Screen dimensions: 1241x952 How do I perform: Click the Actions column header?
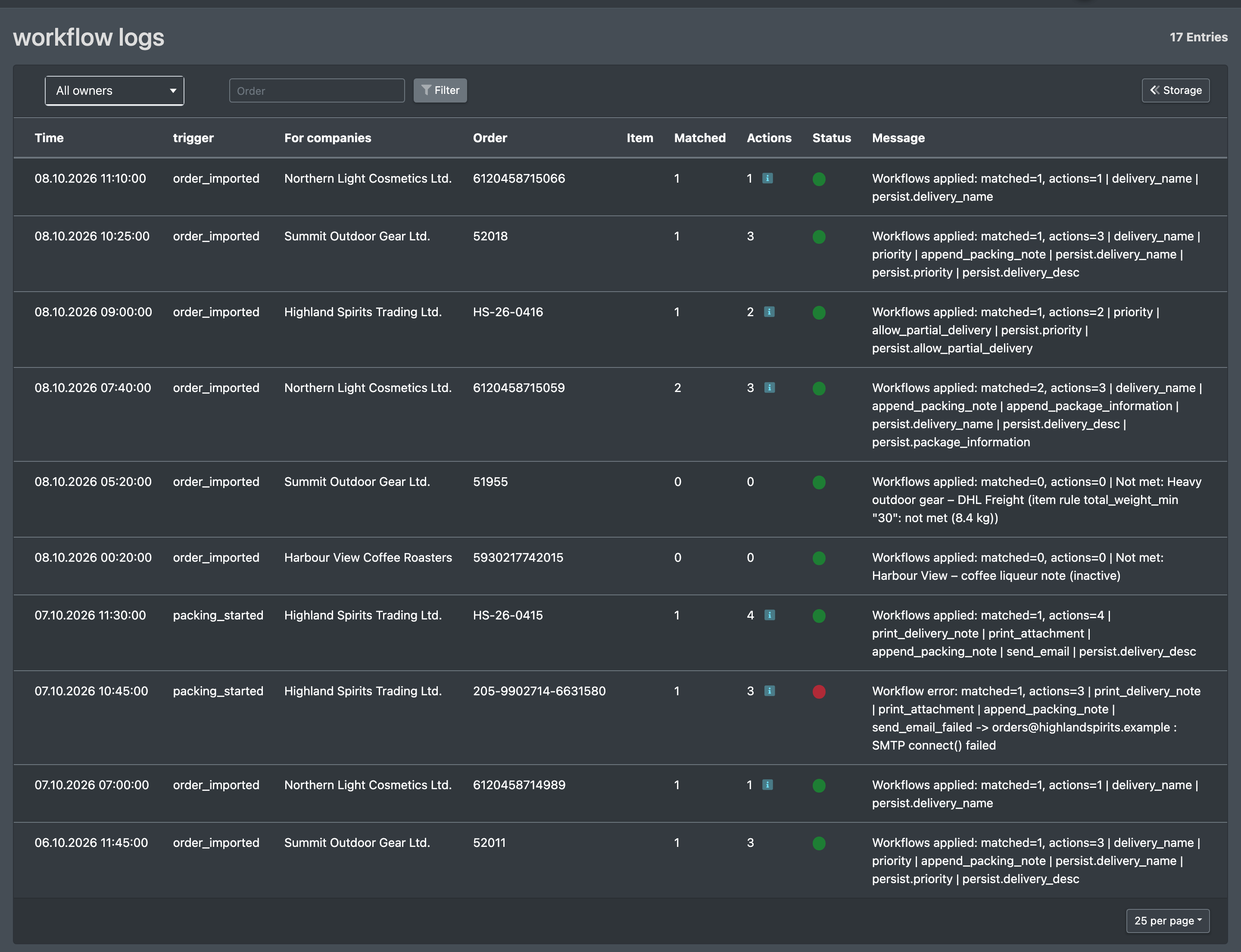769,138
